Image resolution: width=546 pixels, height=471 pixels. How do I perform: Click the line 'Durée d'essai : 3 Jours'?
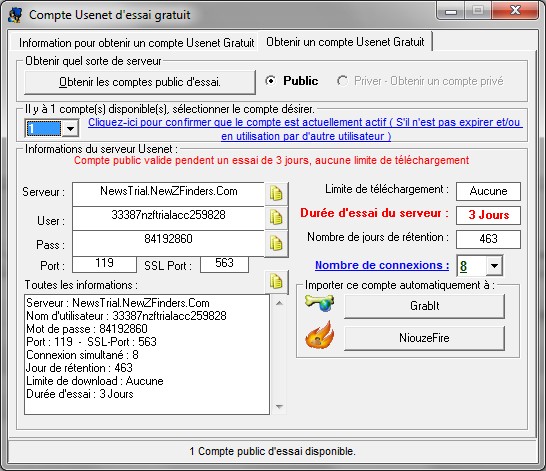tap(80, 394)
